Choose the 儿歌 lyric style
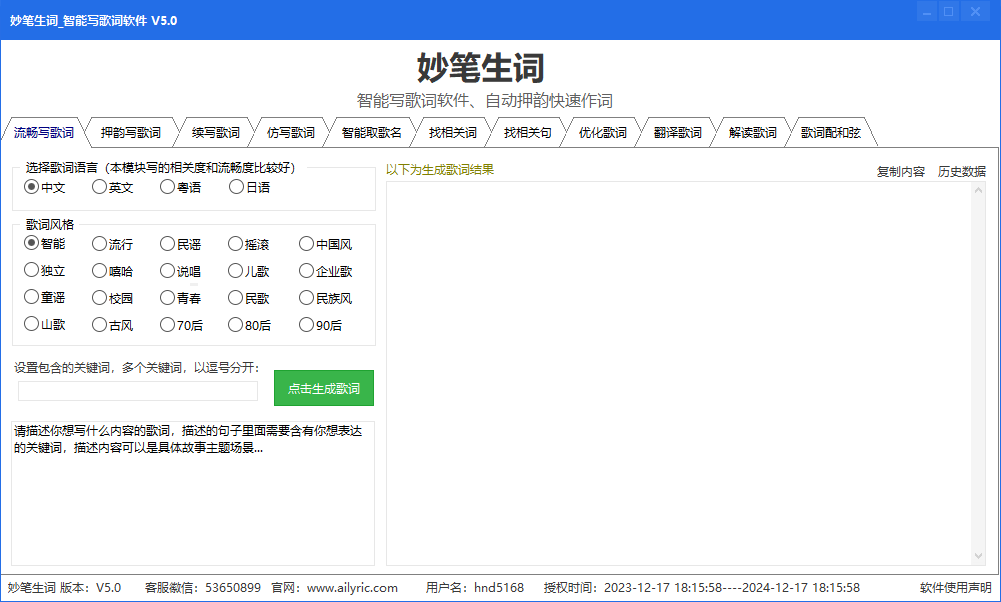Viewport: 1001px width, 602px height. [249, 271]
